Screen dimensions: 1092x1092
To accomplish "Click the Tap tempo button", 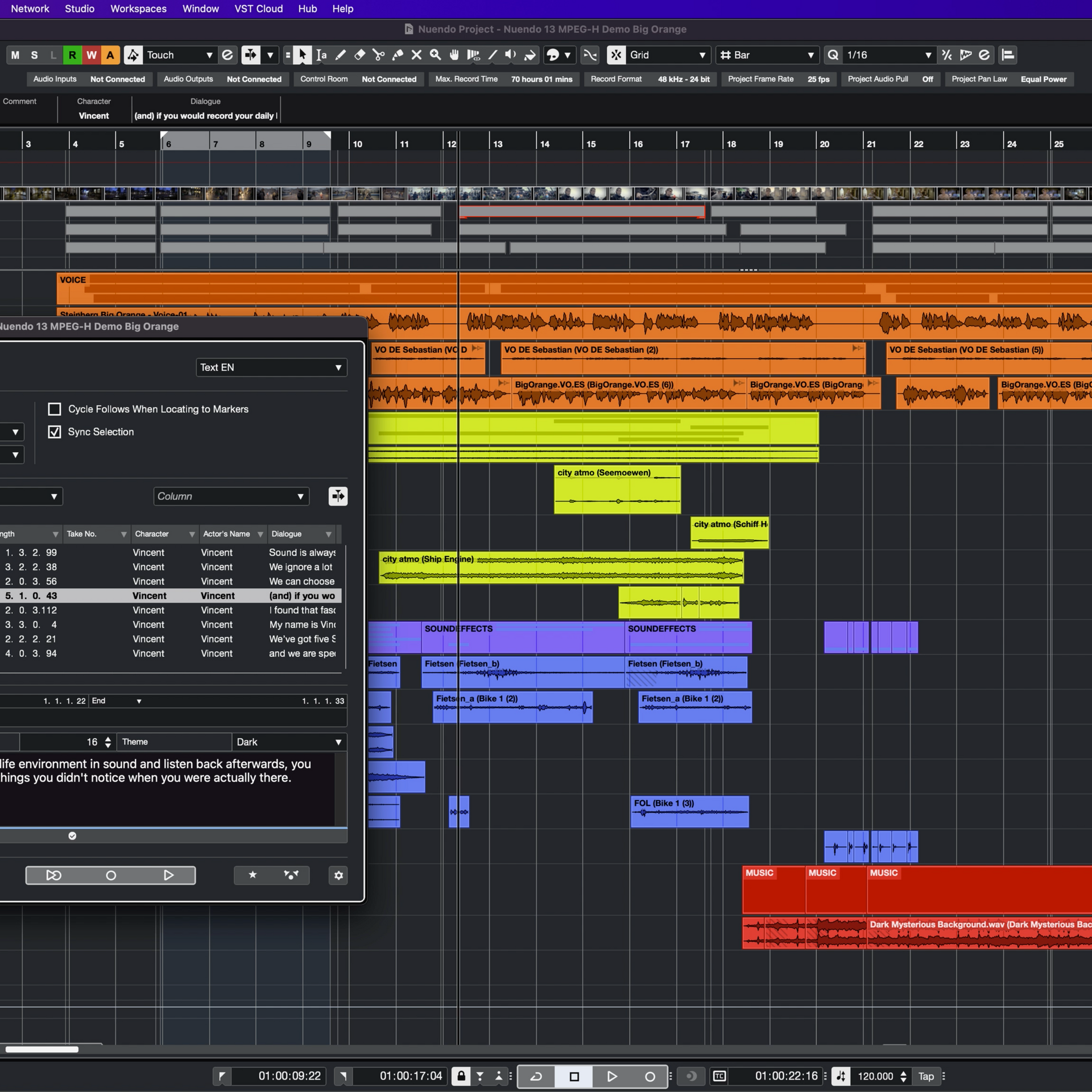I will coord(926,1076).
